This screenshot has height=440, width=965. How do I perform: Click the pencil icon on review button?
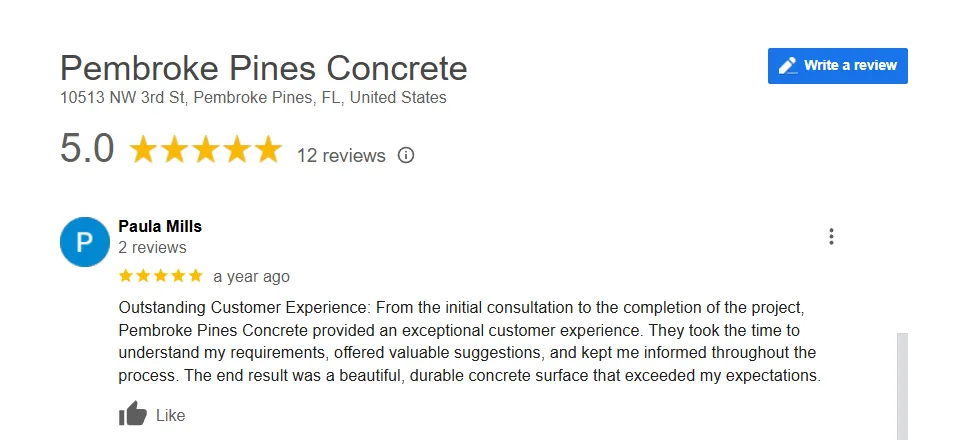pyautogui.click(x=788, y=66)
